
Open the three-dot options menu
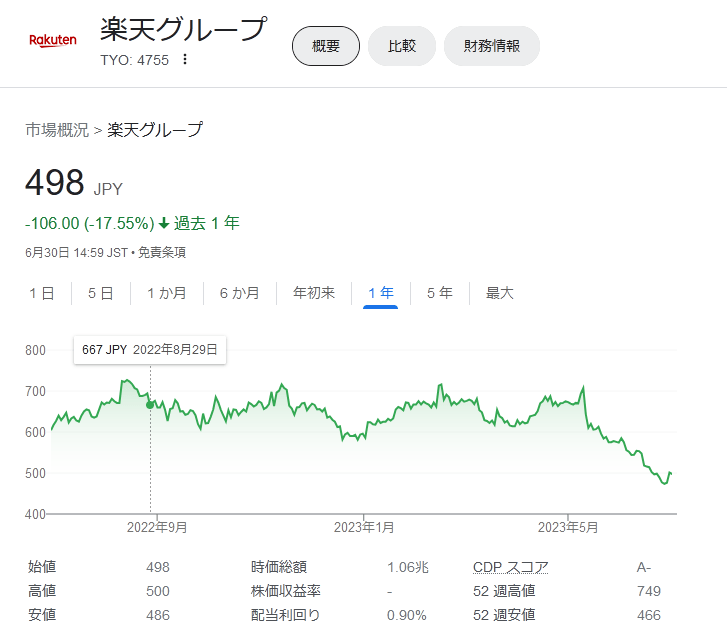tap(184, 60)
